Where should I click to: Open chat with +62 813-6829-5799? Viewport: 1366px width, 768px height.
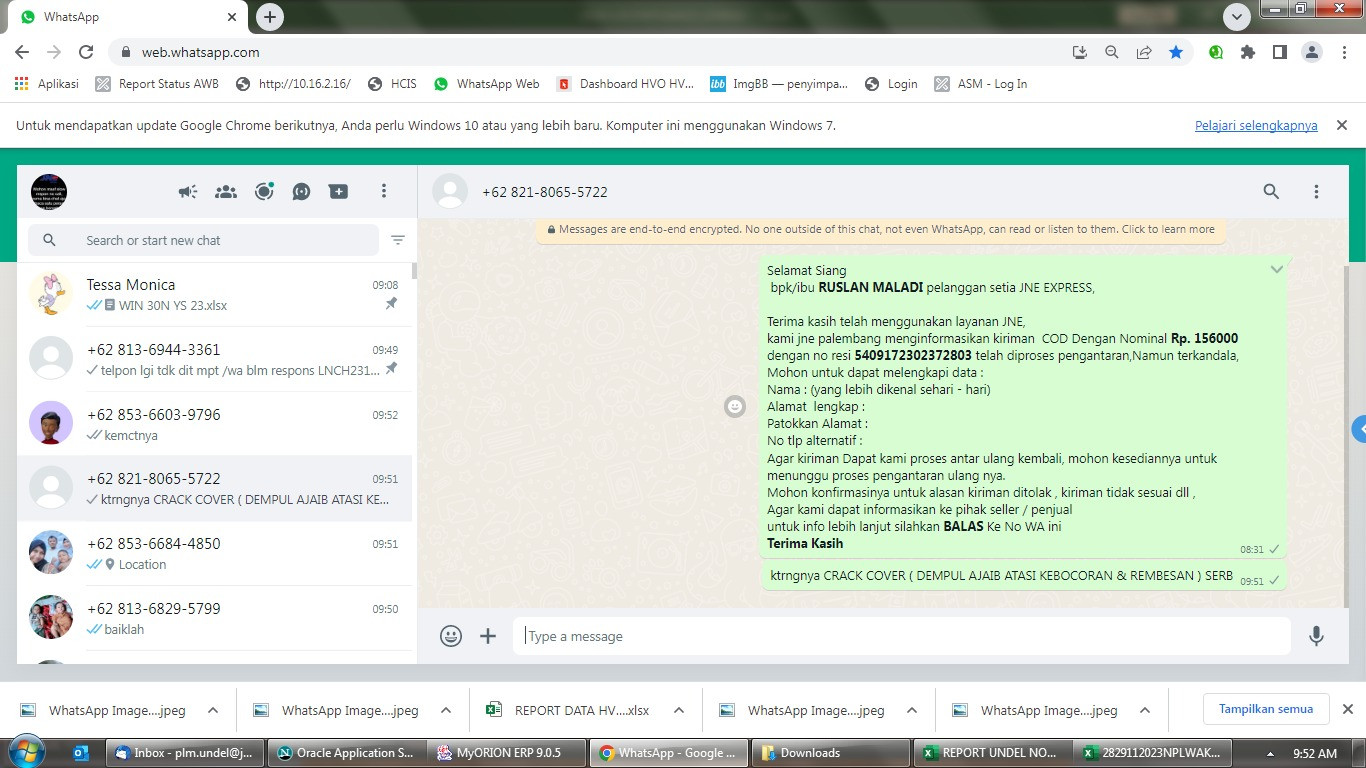(x=214, y=618)
